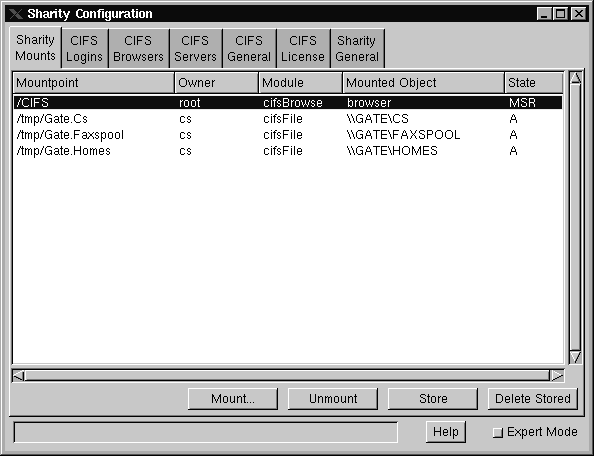Click the Module column header
The height and width of the screenshot is (456, 594).
[300, 83]
